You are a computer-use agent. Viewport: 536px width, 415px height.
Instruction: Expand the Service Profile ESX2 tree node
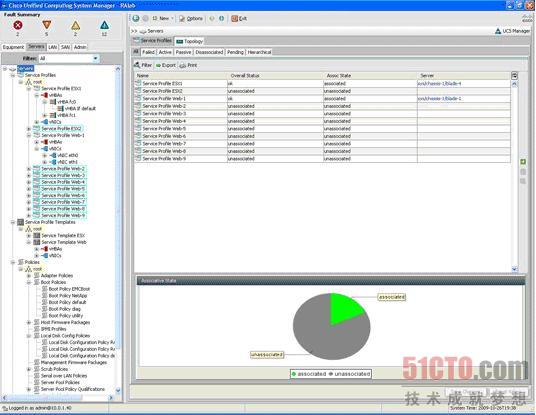click(x=29, y=129)
